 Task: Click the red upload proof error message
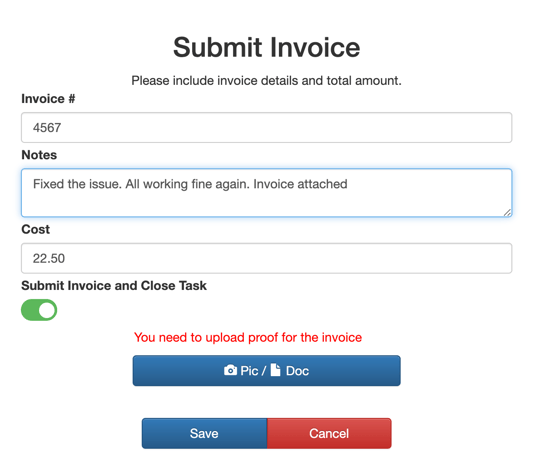(248, 337)
